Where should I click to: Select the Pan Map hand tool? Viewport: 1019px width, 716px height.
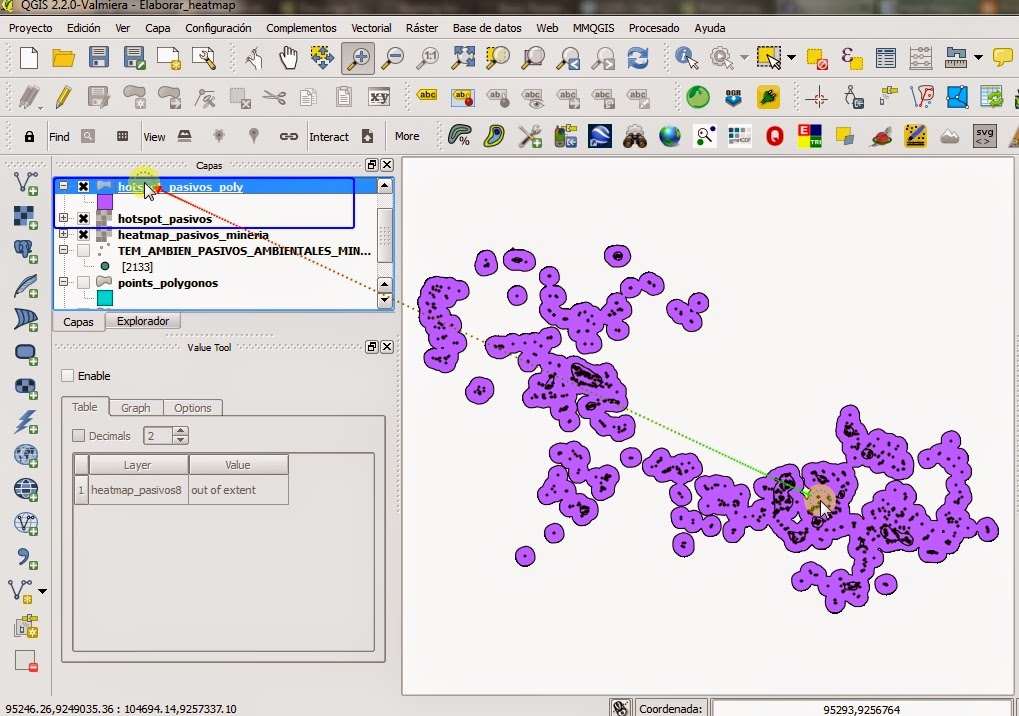(288, 58)
